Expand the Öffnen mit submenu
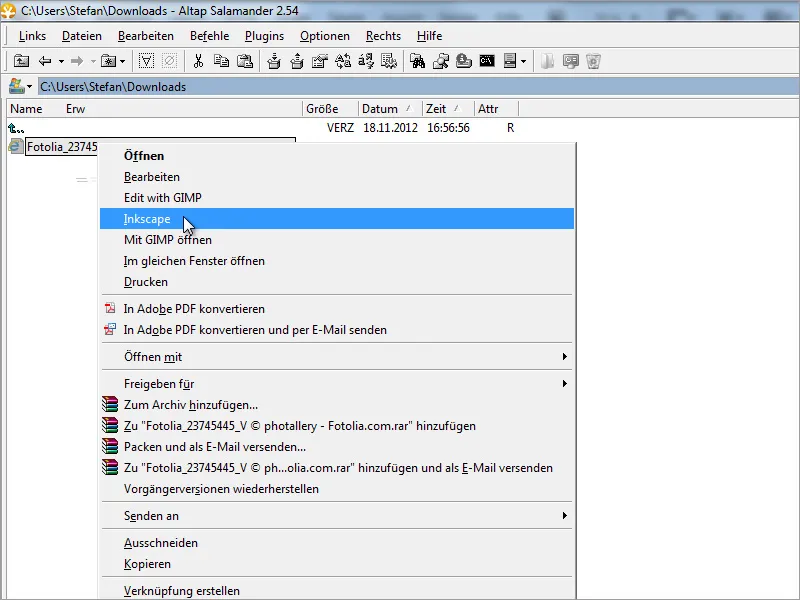 [337, 357]
